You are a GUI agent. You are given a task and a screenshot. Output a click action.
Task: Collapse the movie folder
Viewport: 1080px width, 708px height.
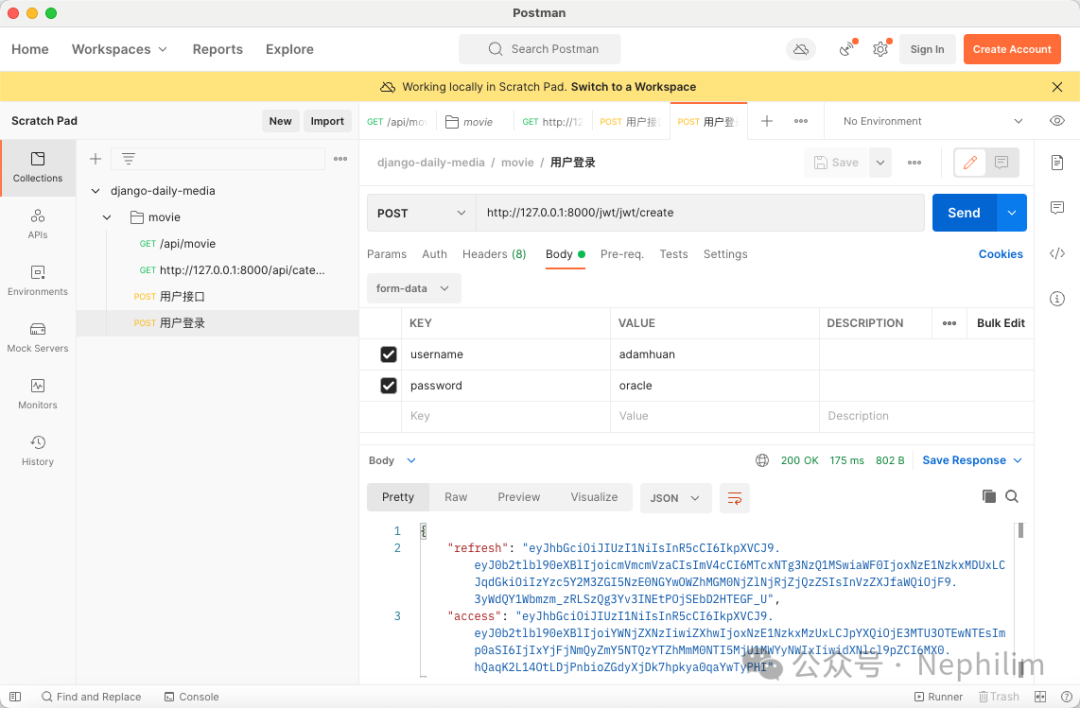(107, 217)
